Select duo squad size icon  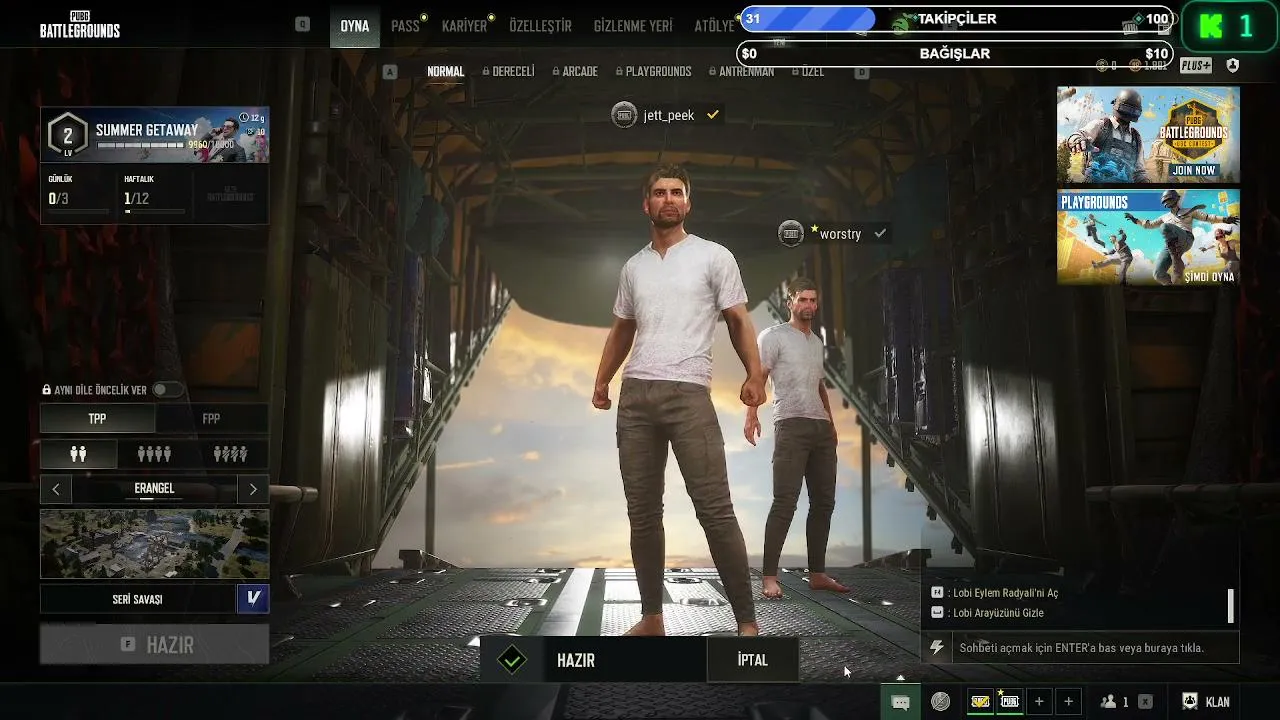78,454
